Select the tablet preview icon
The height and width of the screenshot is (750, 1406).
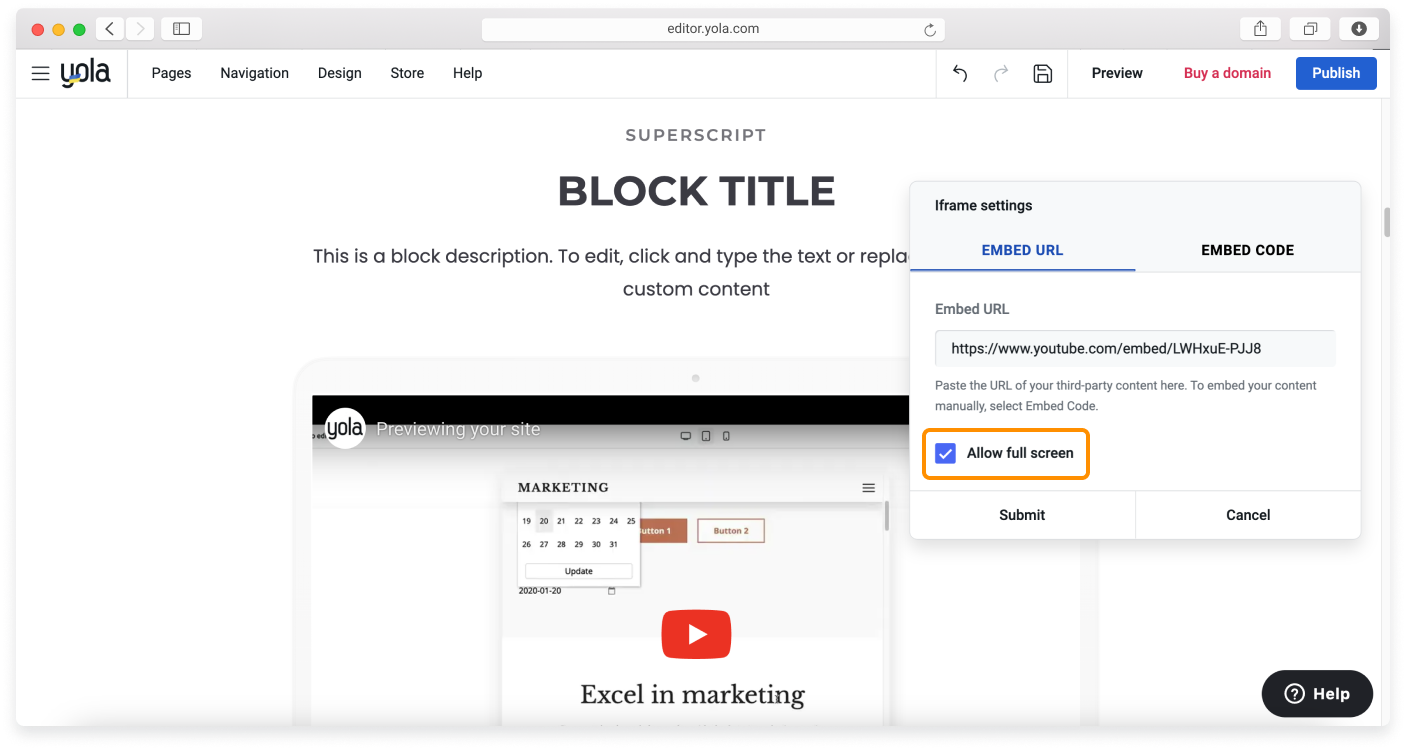pyautogui.click(x=706, y=436)
